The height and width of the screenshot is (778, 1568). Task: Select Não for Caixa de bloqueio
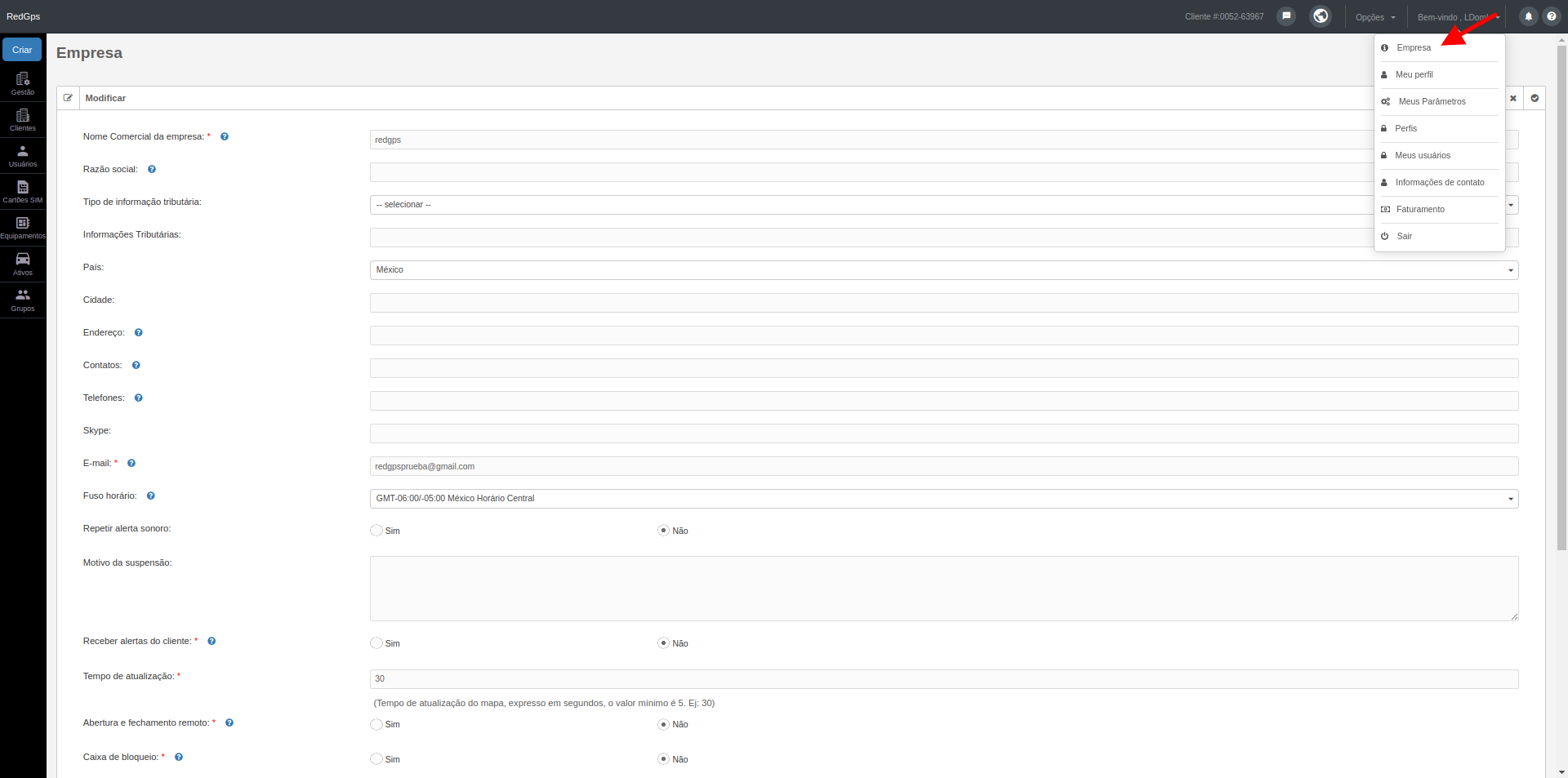[664, 759]
